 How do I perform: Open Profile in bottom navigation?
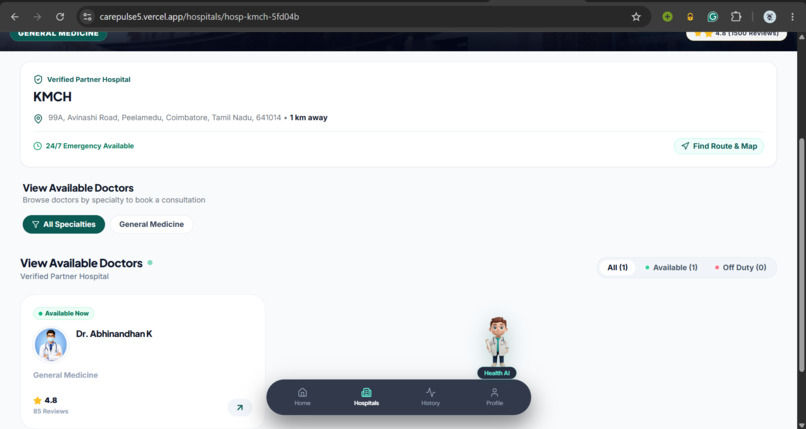[x=494, y=397]
